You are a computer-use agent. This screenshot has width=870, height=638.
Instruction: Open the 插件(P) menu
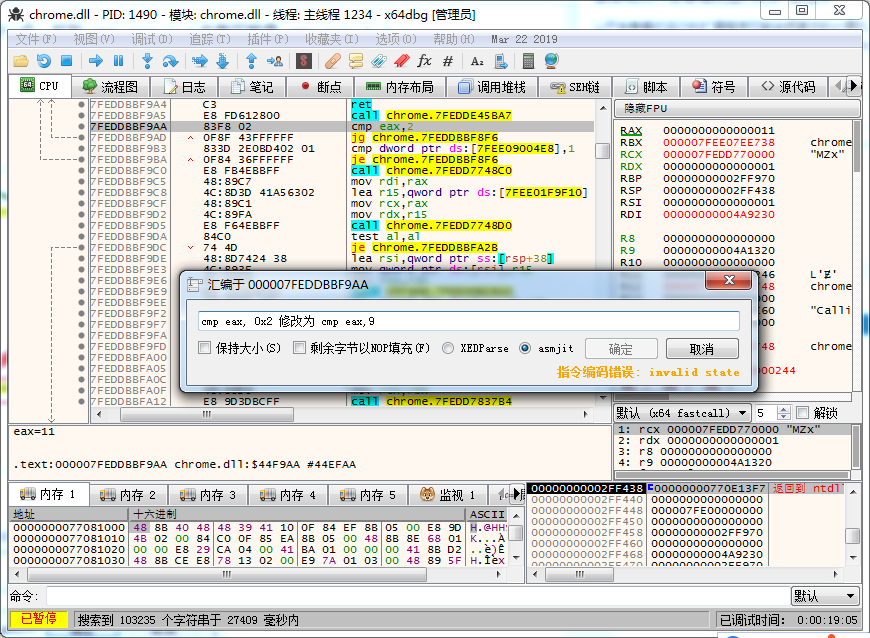[x=267, y=39]
